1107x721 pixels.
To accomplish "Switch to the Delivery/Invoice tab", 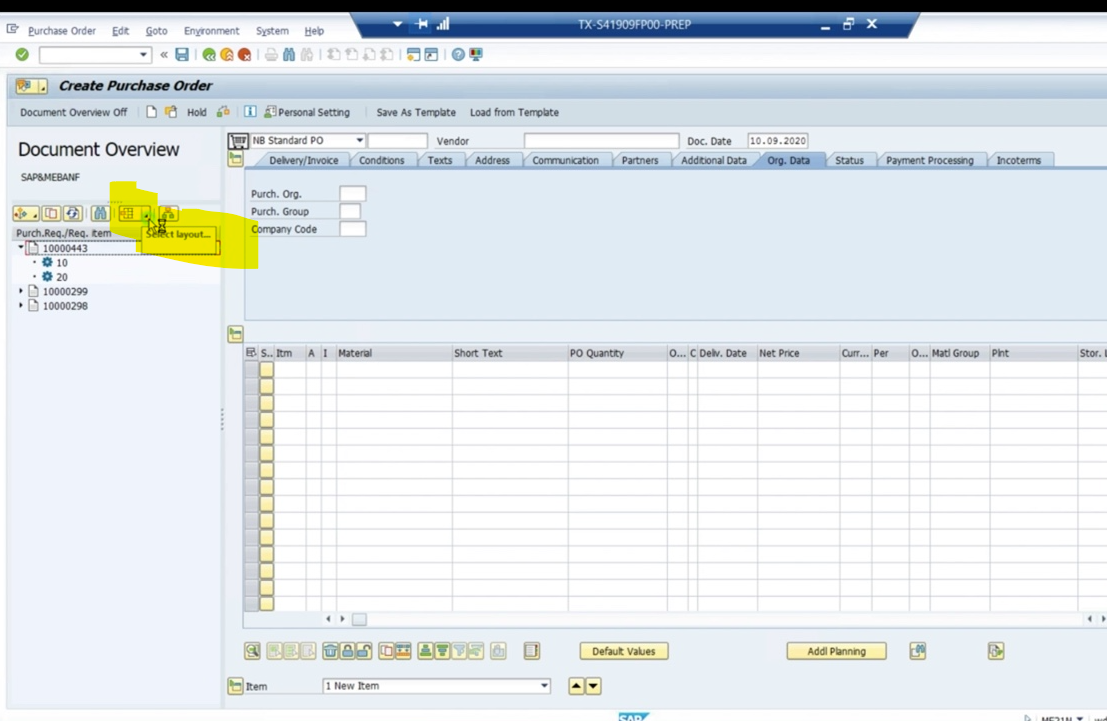I will (304, 160).
